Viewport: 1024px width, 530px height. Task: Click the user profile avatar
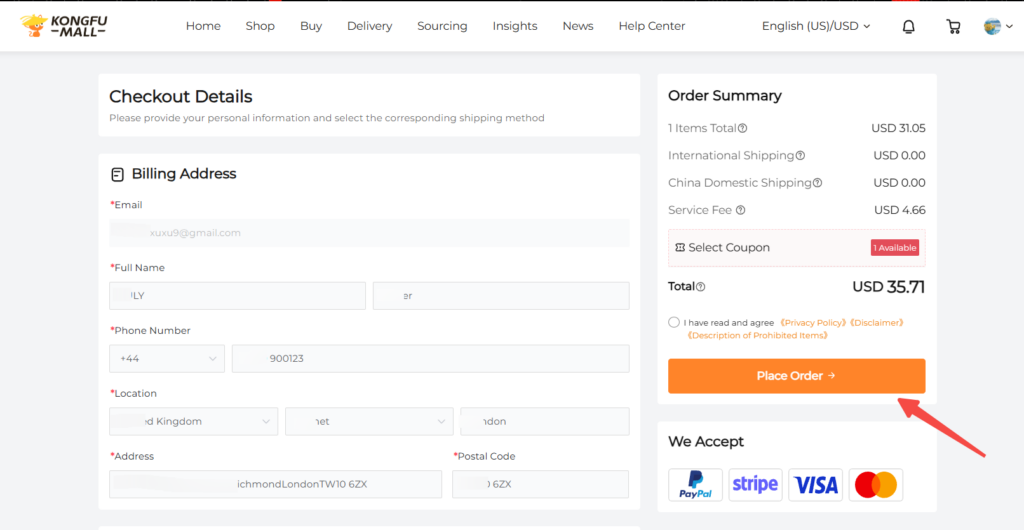993,27
